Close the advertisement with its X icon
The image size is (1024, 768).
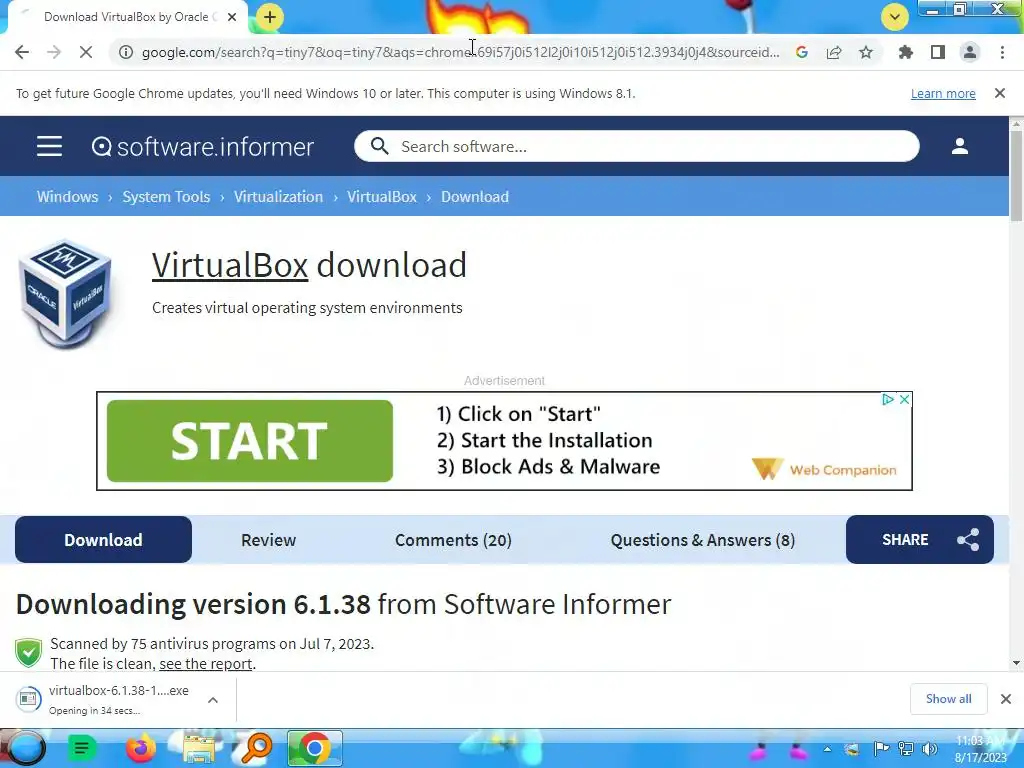coord(904,399)
